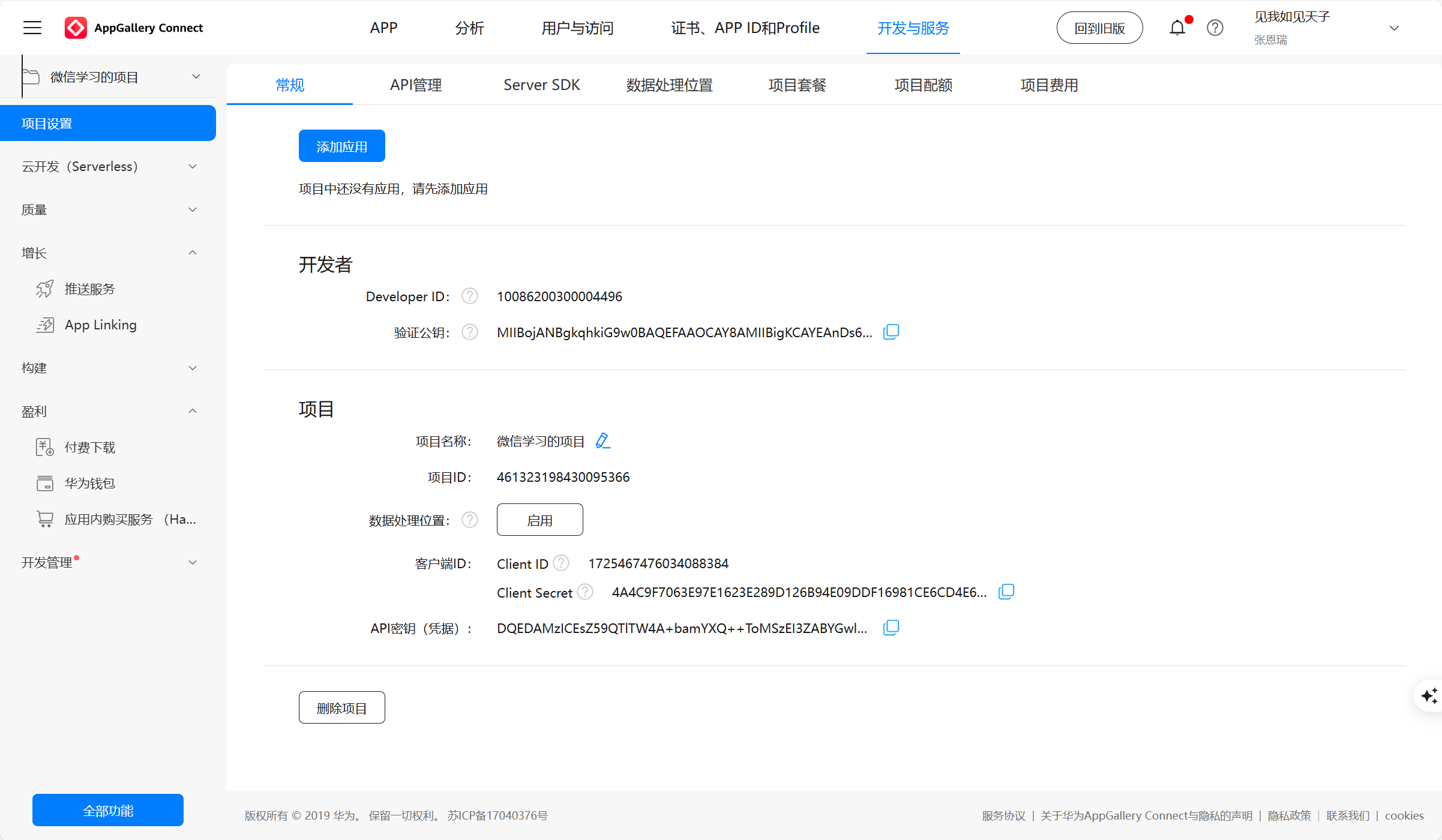1442x840 pixels.
Task: Copy the Client Secret value
Action: click(x=1006, y=592)
